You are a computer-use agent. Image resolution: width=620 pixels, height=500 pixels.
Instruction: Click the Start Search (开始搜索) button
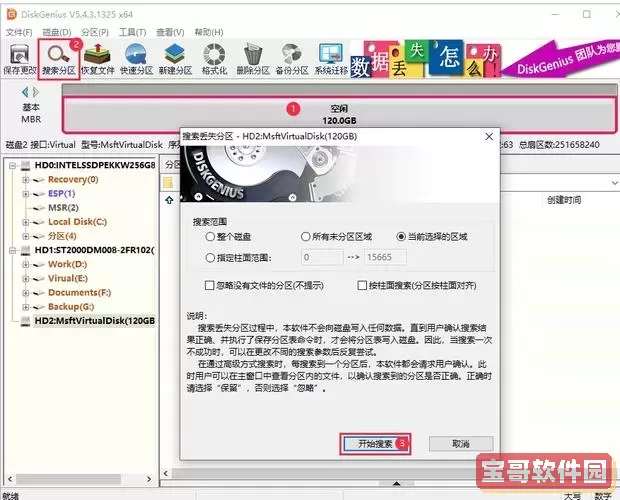[x=375, y=444]
